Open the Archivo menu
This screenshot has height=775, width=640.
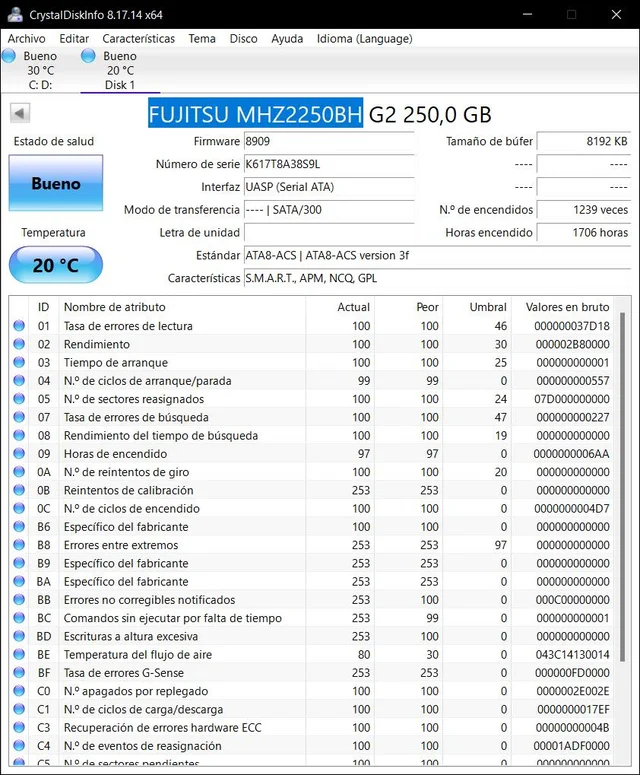[x=26, y=38]
